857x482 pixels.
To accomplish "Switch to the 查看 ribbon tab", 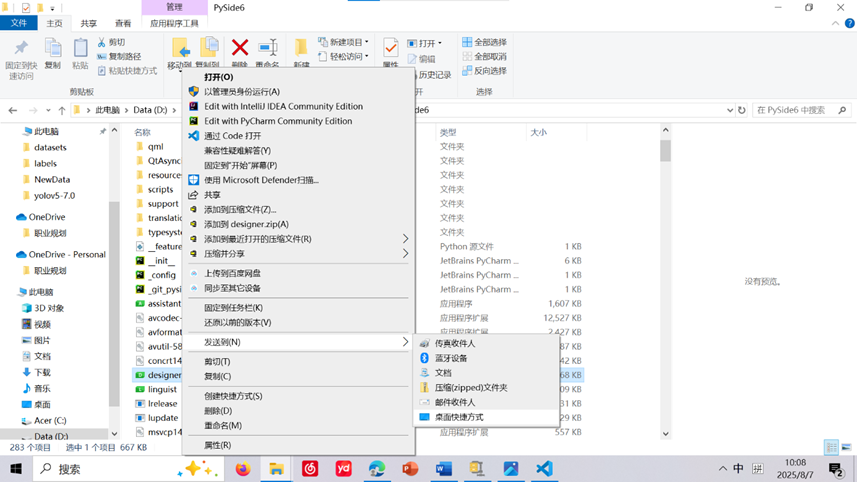I will [123, 23].
